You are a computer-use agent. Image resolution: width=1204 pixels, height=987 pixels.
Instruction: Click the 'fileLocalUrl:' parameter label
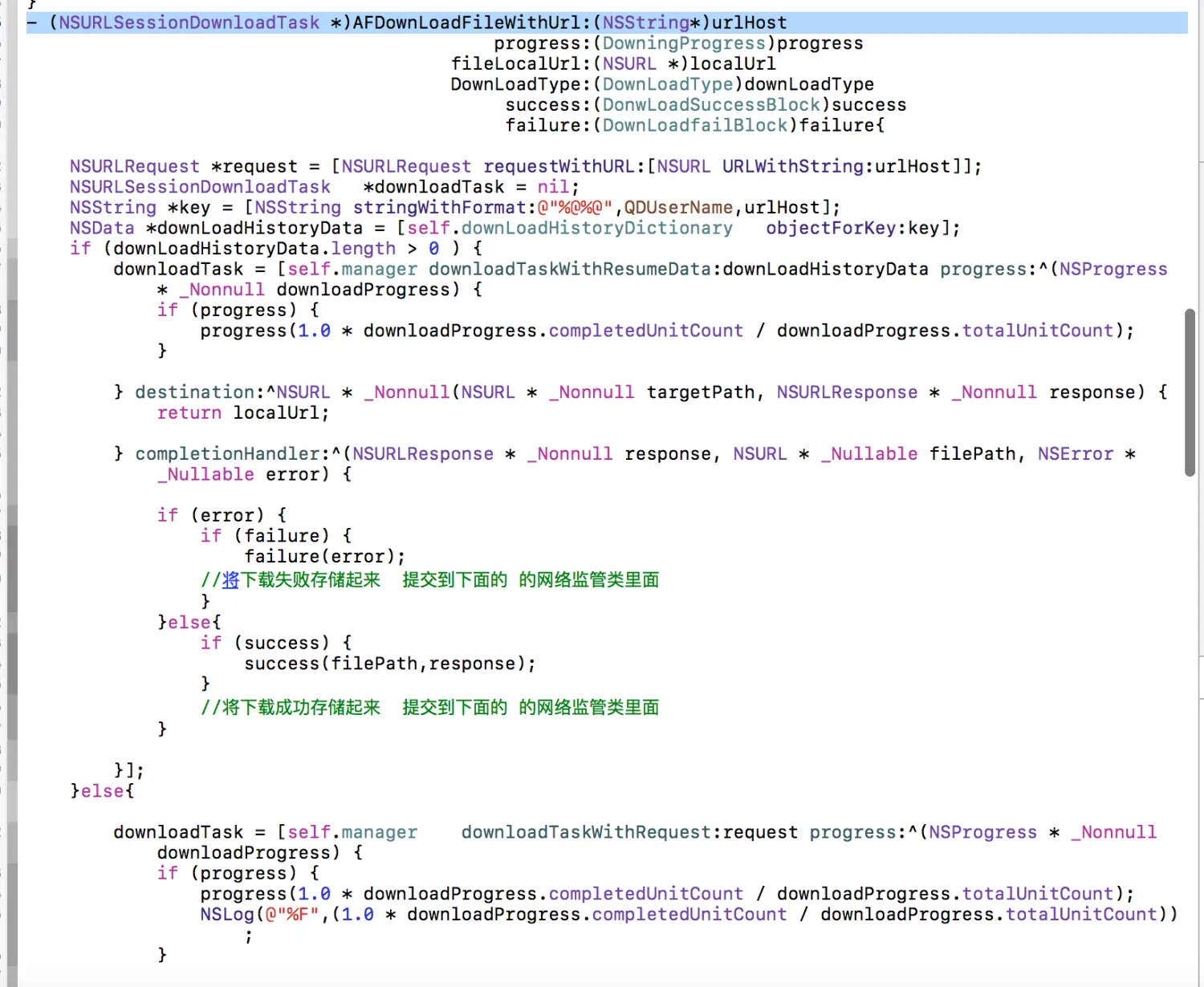[522, 64]
